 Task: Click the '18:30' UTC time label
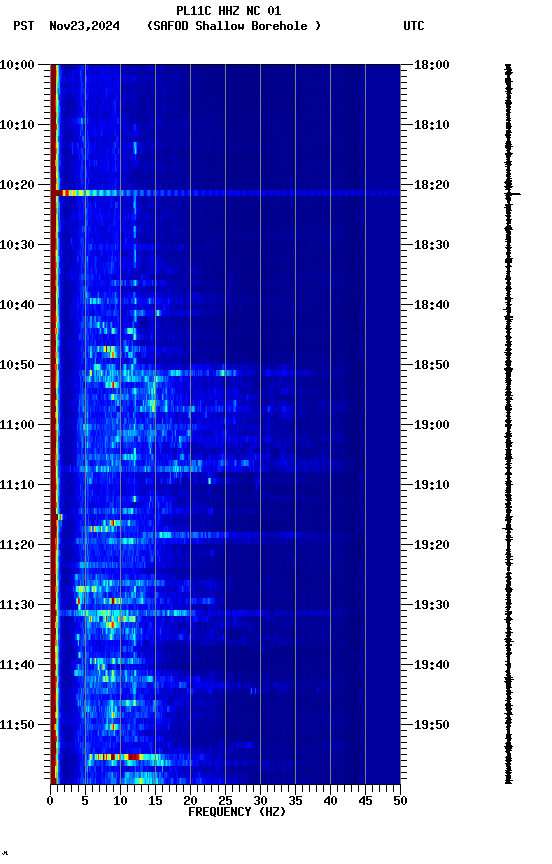(x=432, y=245)
